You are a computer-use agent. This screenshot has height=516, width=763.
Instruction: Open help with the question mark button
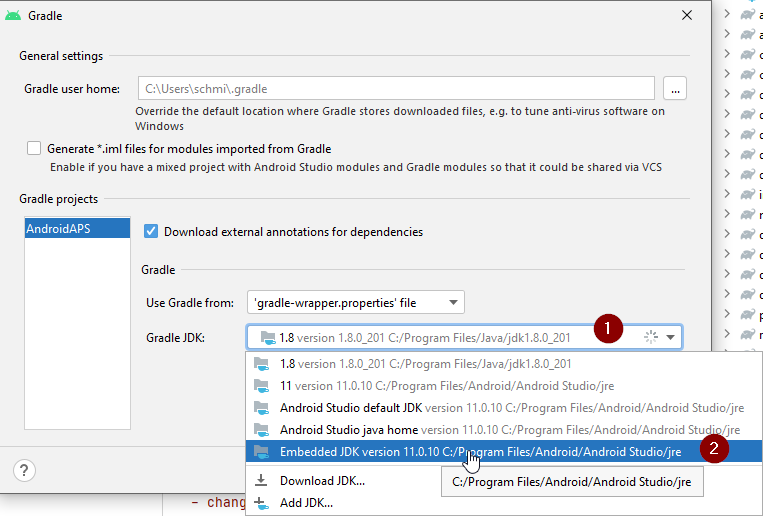pyautogui.click(x=24, y=470)
